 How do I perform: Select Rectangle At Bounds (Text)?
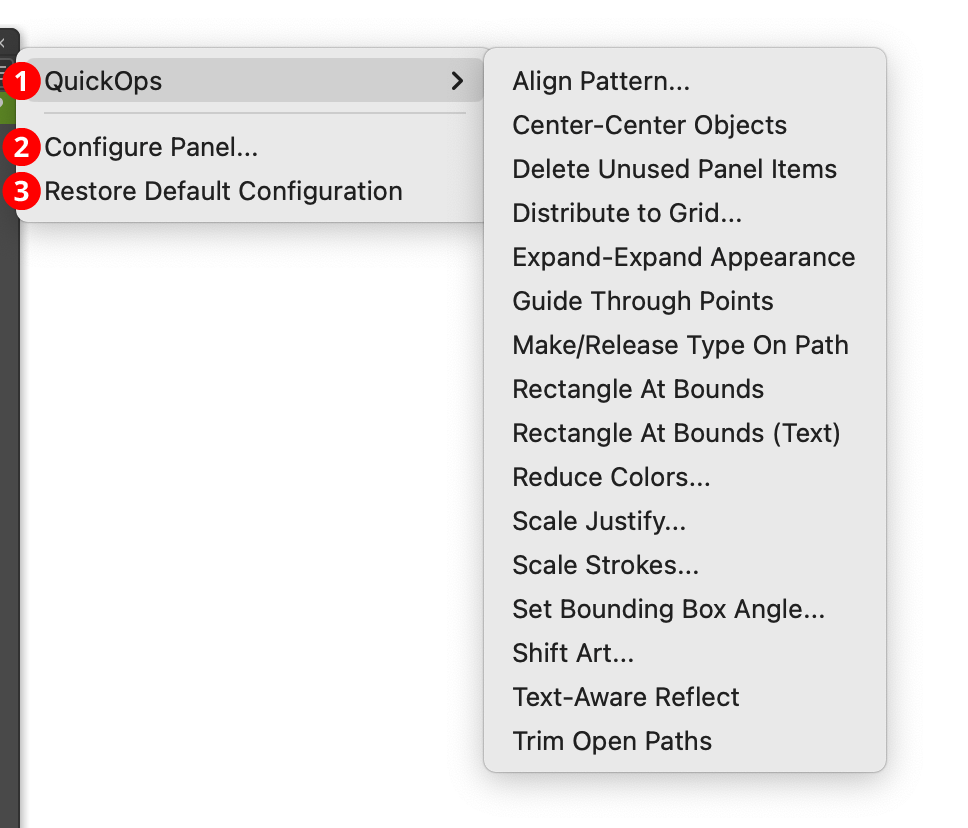[676, 433]
